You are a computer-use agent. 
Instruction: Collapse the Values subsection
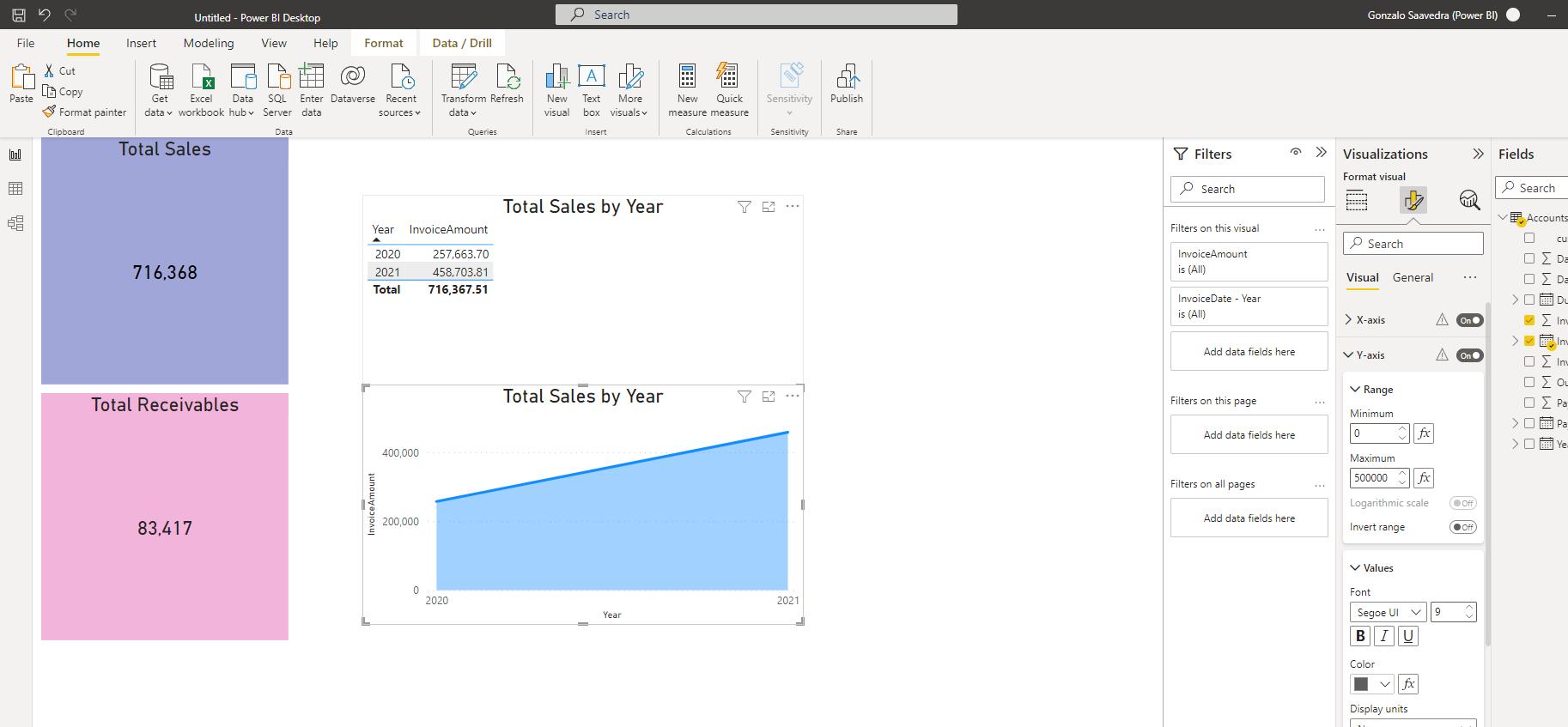[1355, 568]
